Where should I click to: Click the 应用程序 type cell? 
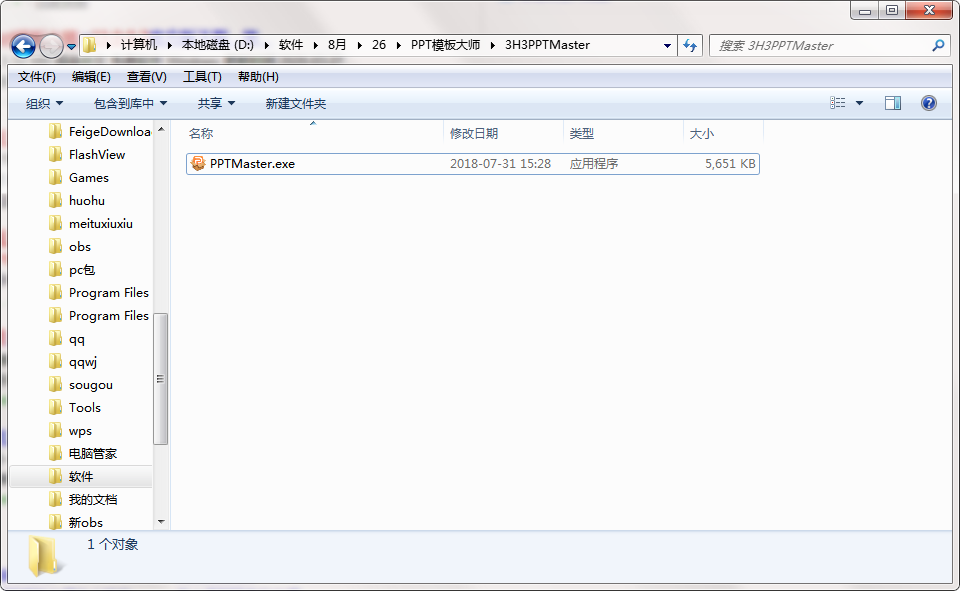point(594,164)
